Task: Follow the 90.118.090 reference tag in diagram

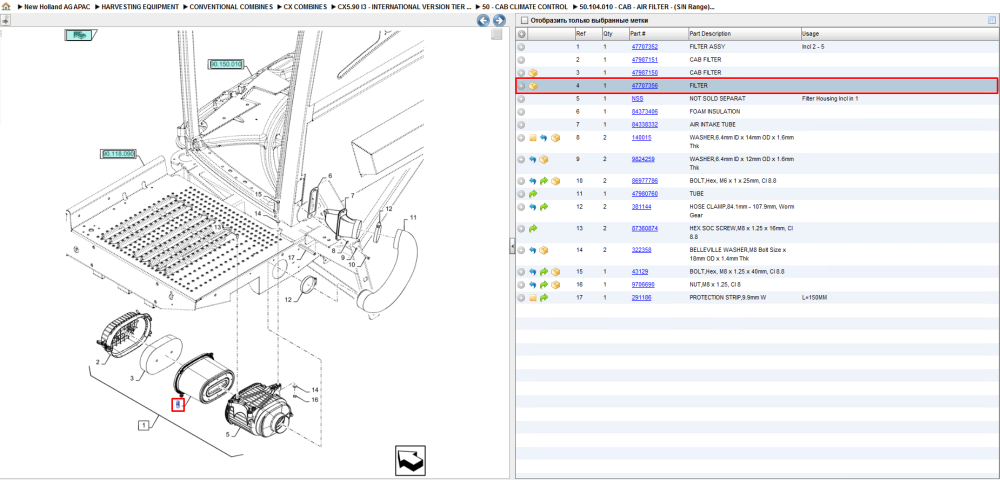Action: pyautogui.click(x=119, y=154)
